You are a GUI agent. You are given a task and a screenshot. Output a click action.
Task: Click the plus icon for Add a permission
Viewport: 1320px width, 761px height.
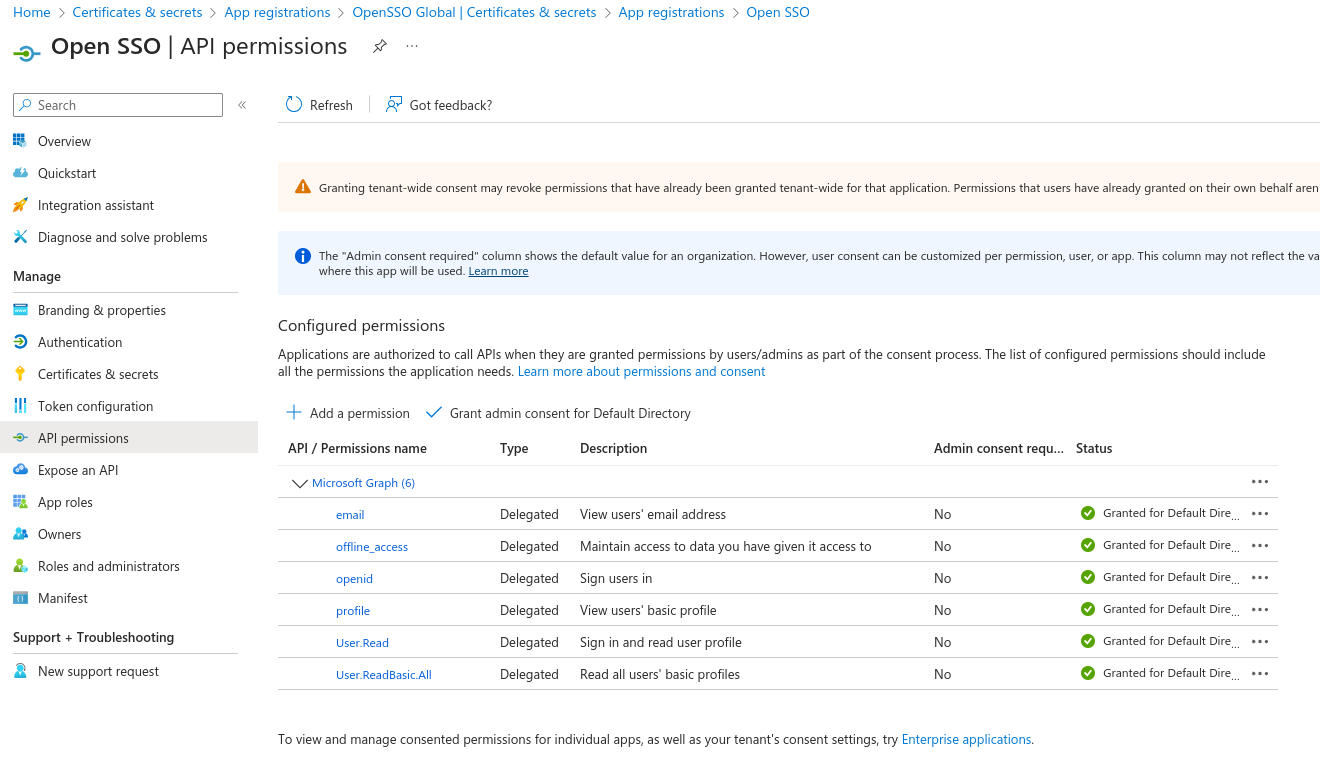coord(294,413)
